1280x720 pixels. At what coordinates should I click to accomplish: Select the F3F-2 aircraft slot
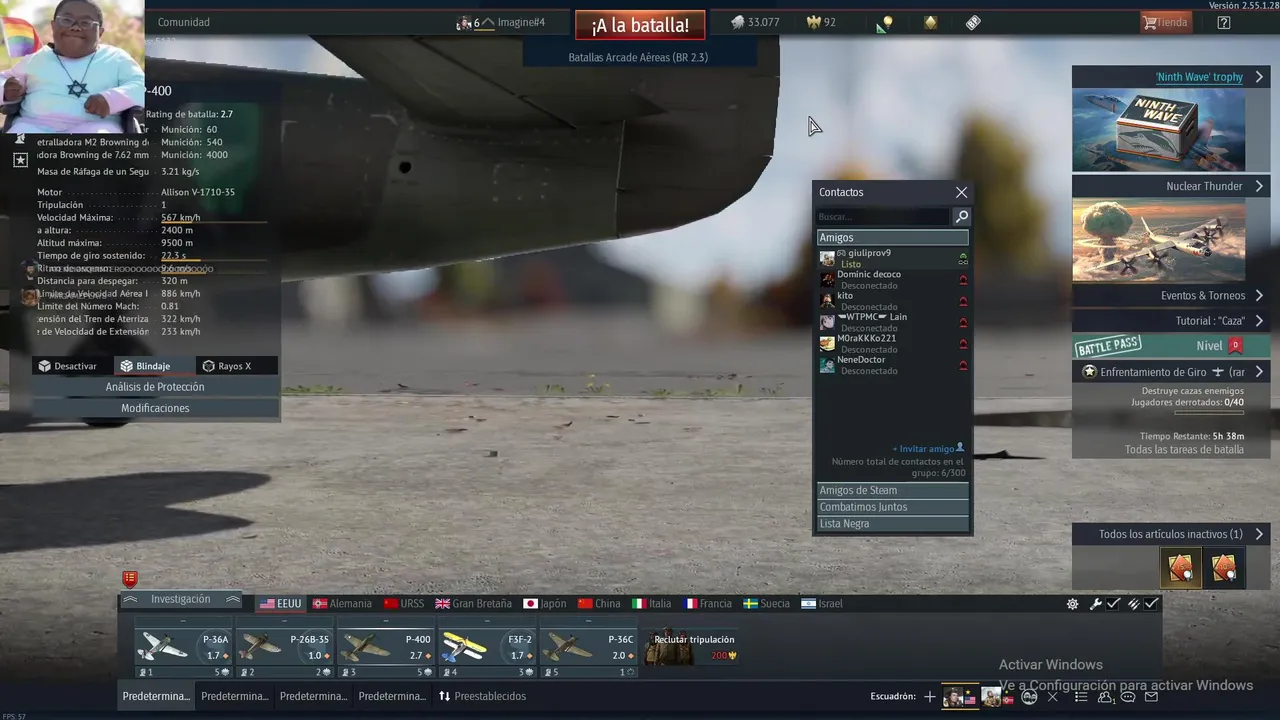[x=487, y=648]
